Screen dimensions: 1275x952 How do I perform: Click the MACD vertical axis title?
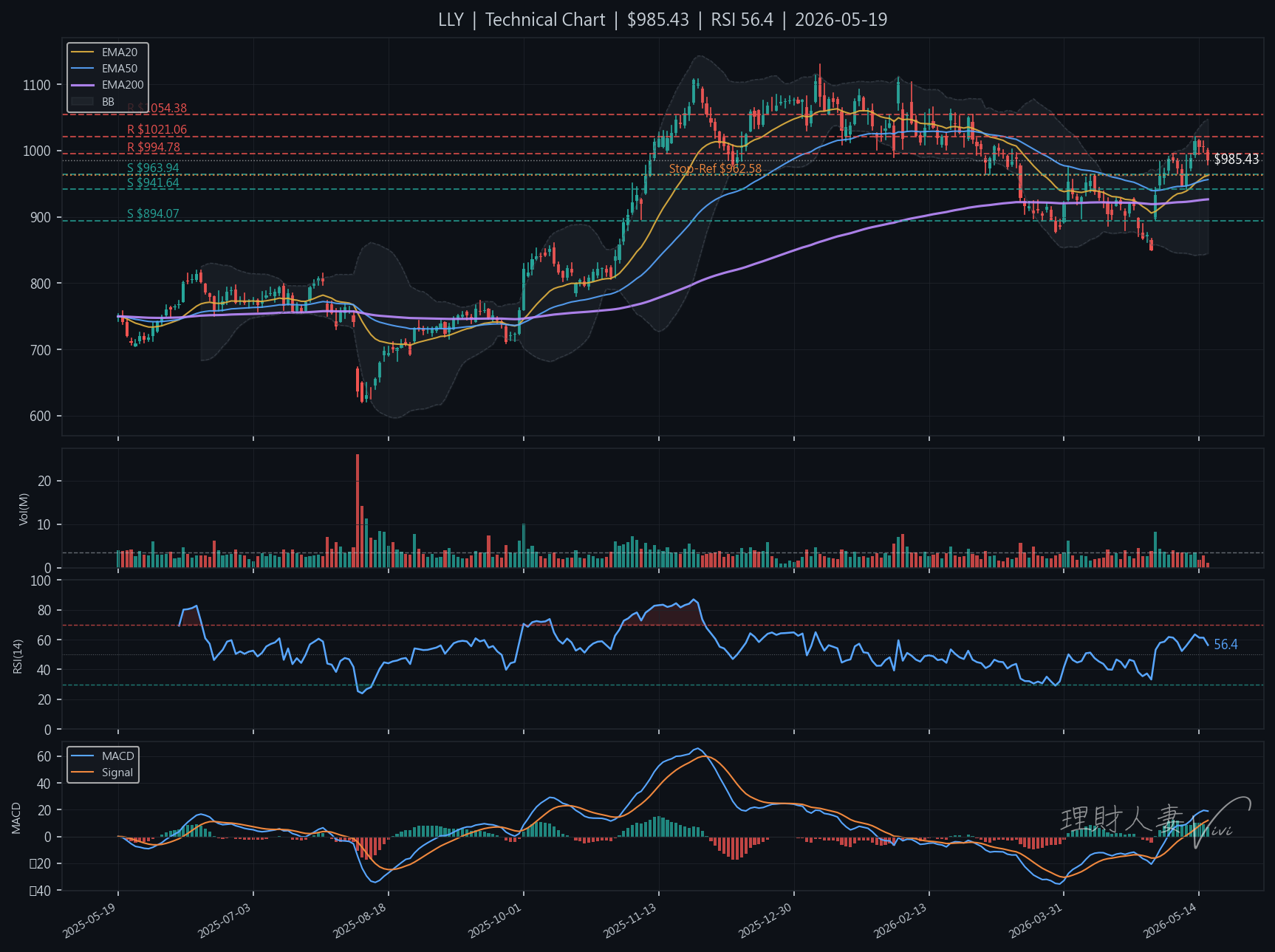click(x=16, y=818)
